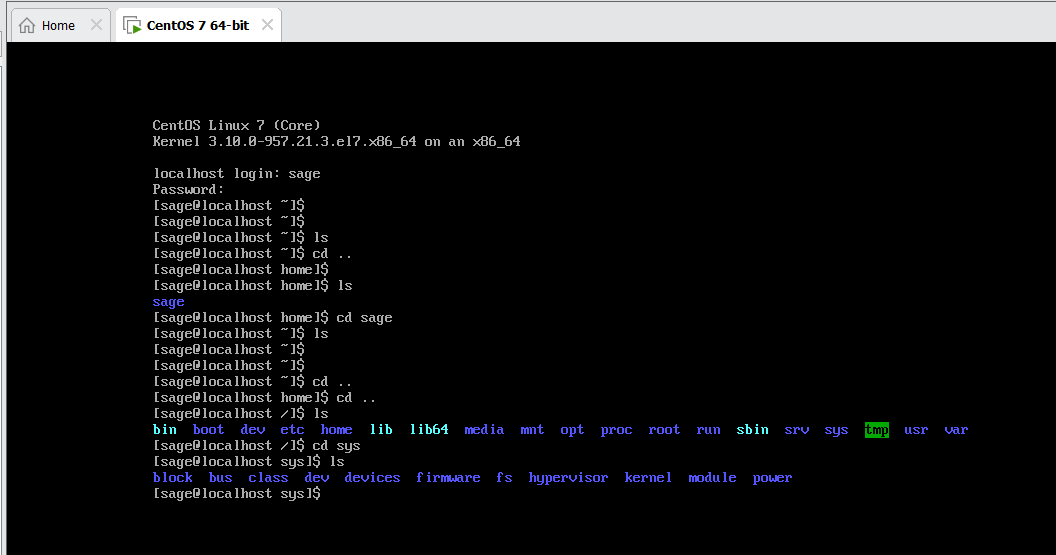This screenshot has height=555, width=1056.
Task: Click the 'root' directory name
Action: [664, 430]
